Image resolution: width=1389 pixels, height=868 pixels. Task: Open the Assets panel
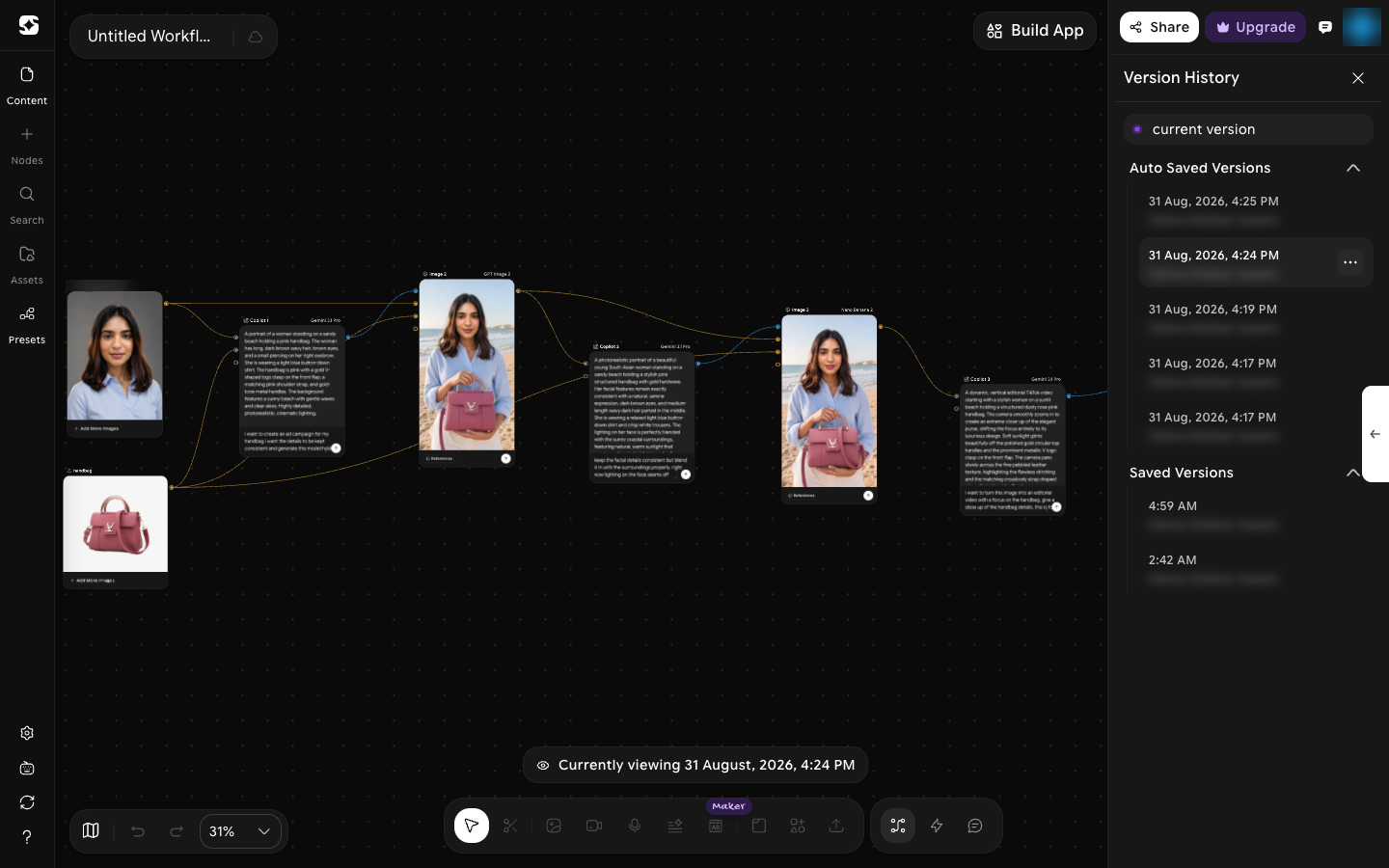point(27,264)
